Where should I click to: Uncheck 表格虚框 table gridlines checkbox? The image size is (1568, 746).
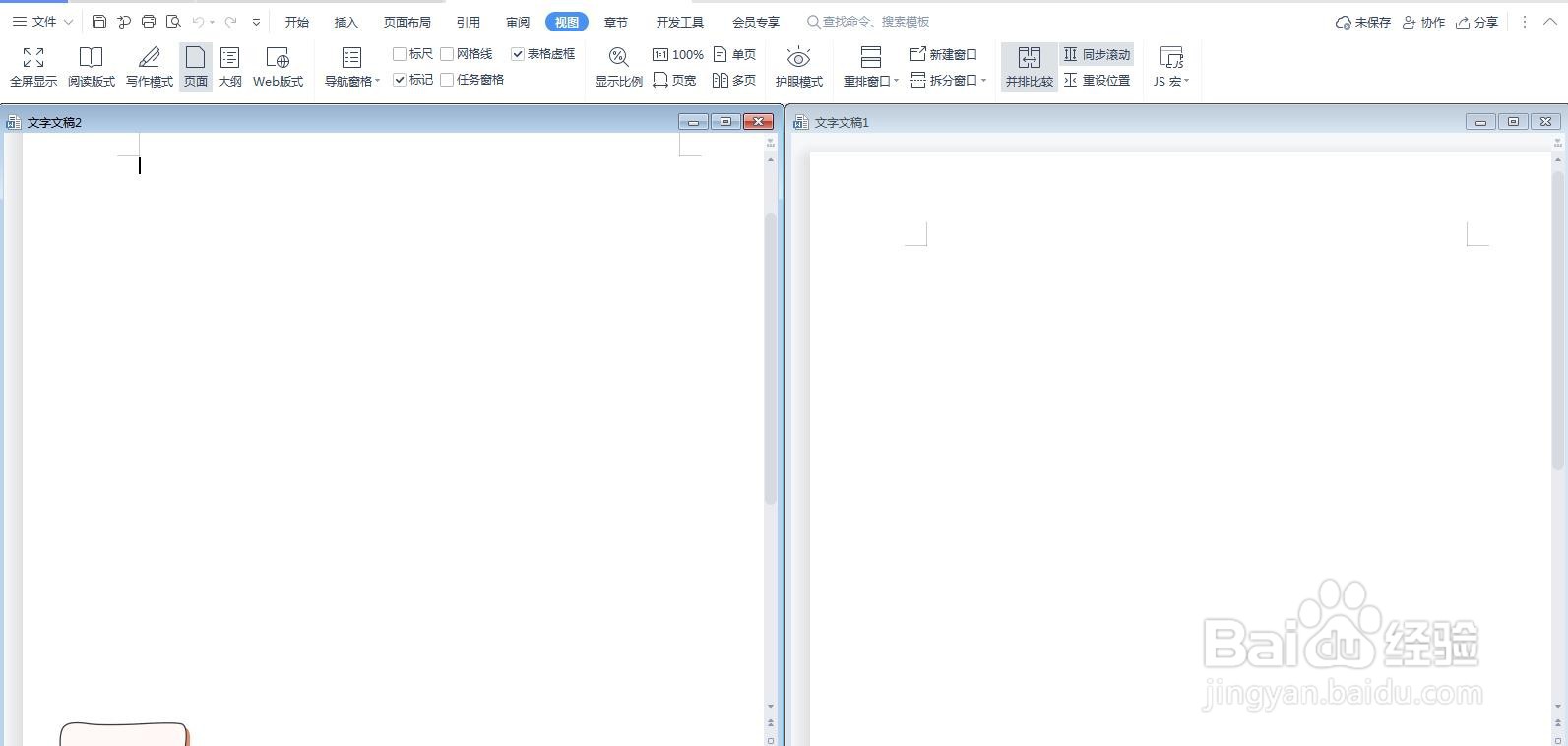click(518, 54)
